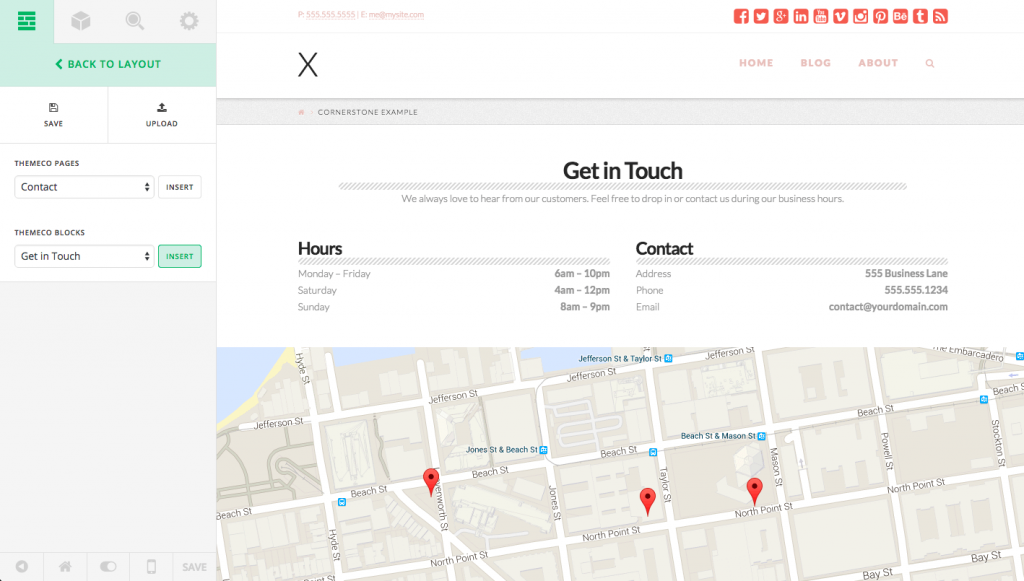Viewport: 1024px width, 581px height.
Task: Open the Blog menu item
Action: (816, 63)
